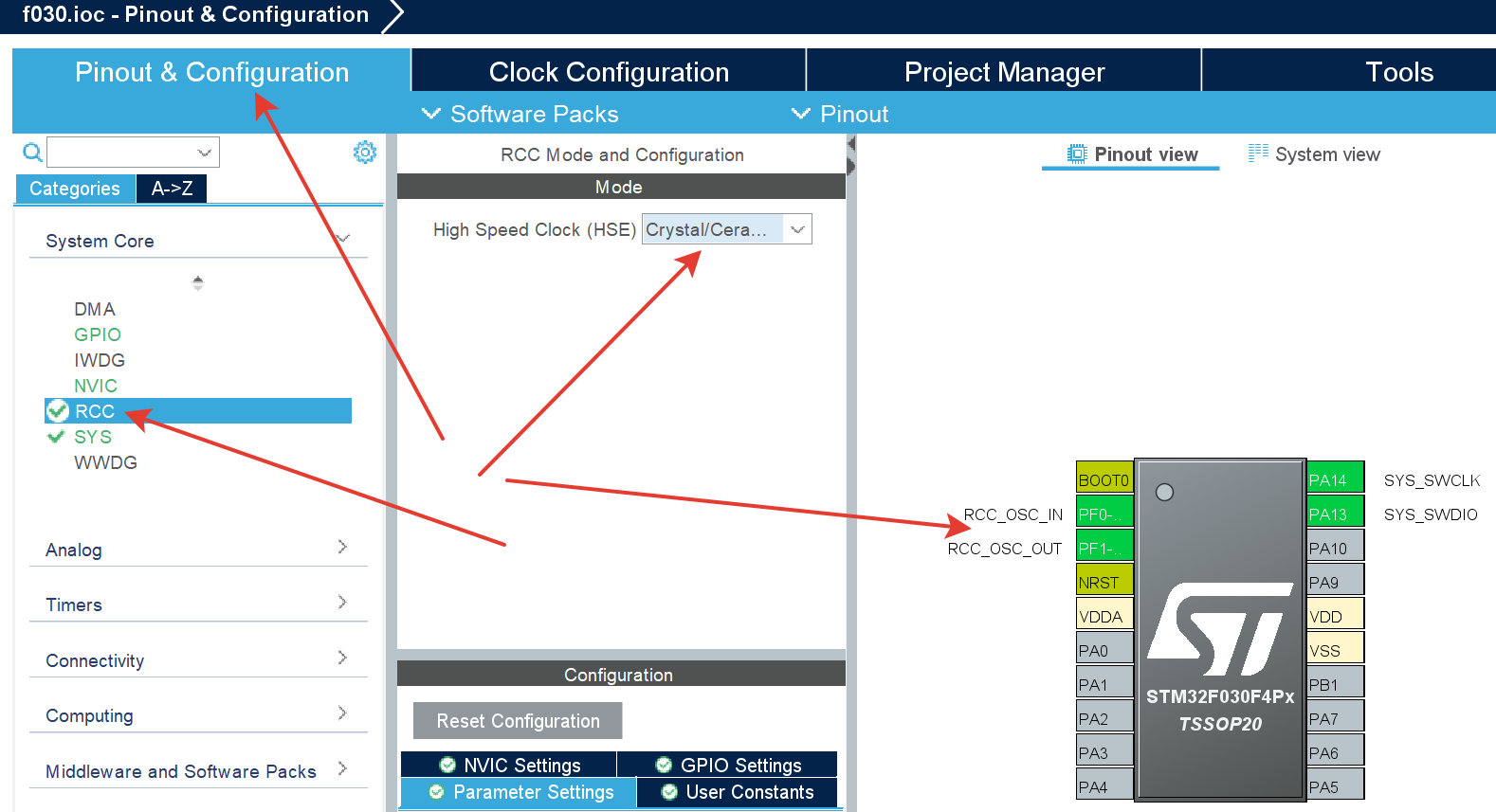The height and width of the screenshot is (812, 1496).
Task: Select SYS in System Core list
Action: [x=93, y=437]
